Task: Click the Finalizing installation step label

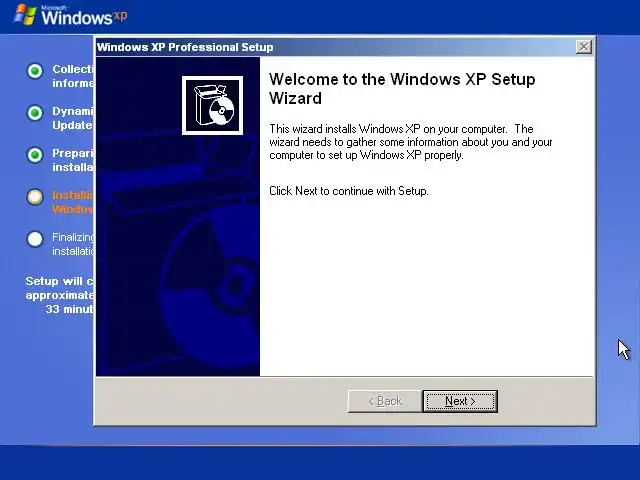Action: [73, 244]
